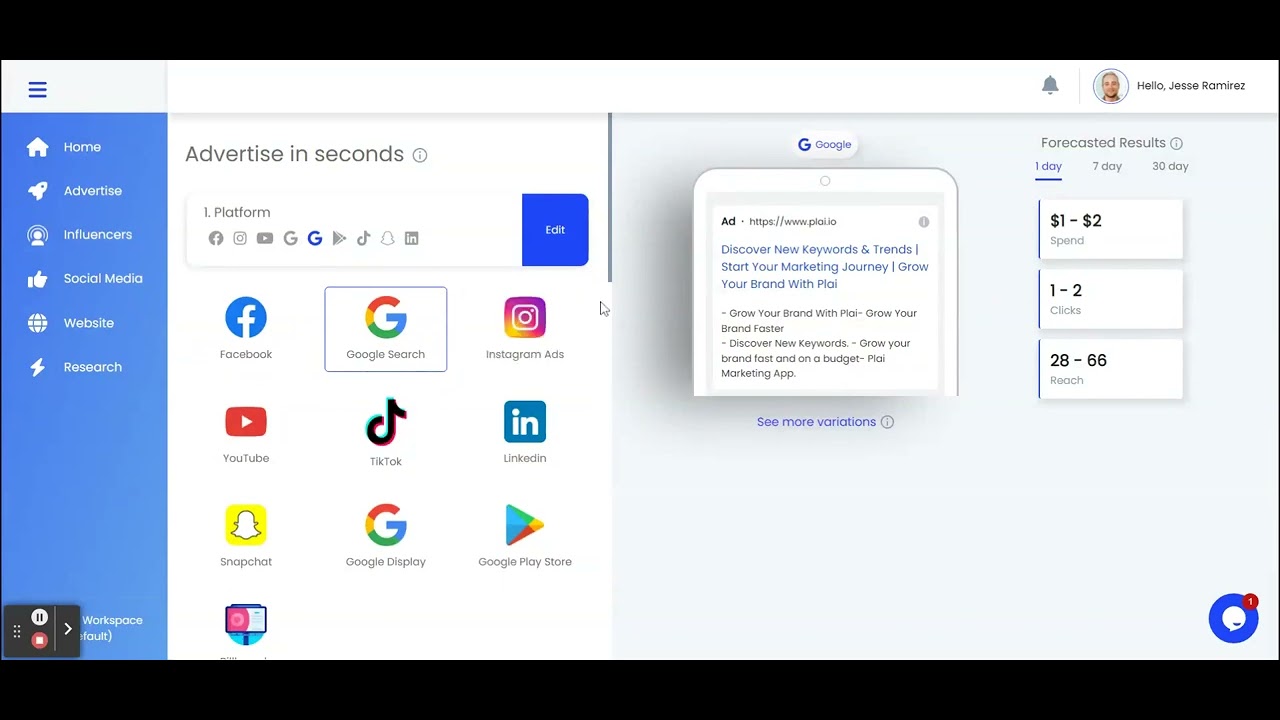Click the Hello, Jesse Ramirez greeting
This screenshot has width=1280, height=720.
[x=1191, y=86]
